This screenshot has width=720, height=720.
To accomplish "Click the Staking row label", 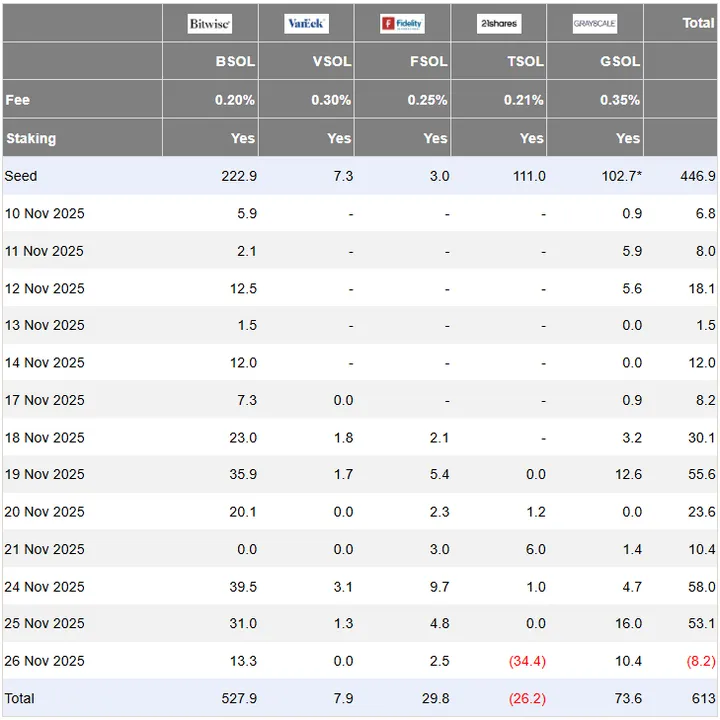I will click(x=30, y=138).
